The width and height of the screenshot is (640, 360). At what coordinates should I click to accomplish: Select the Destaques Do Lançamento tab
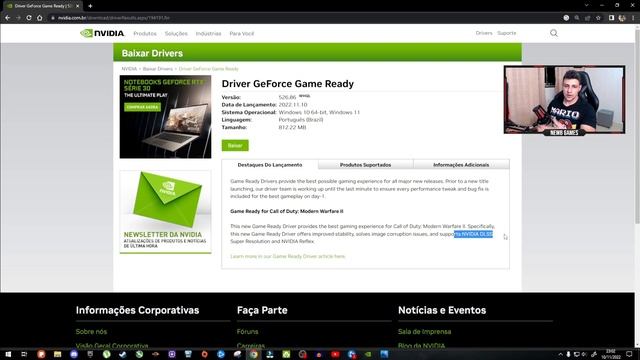pyautogui.click(x=270, y=165)
